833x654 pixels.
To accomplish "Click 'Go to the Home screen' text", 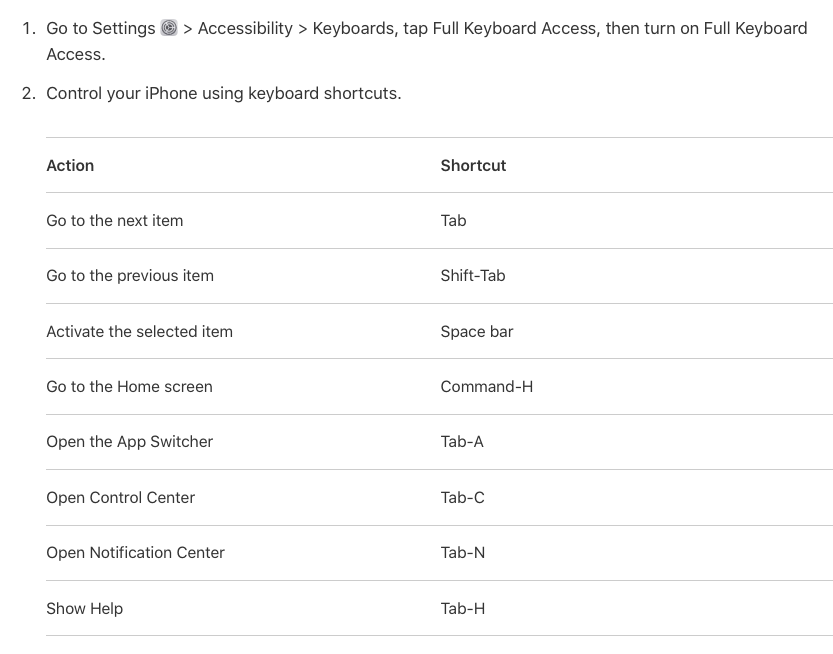I will (x=129, y=386).
